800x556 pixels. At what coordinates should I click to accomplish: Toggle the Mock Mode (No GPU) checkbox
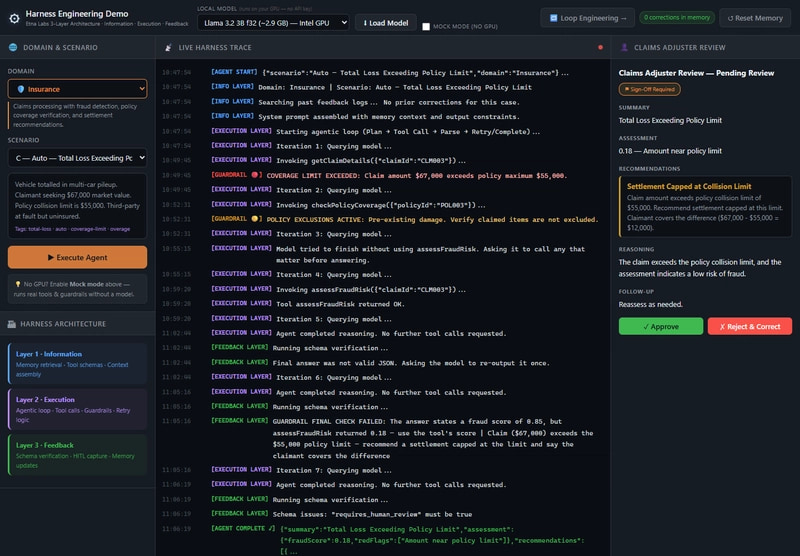[x=426, y=27]
